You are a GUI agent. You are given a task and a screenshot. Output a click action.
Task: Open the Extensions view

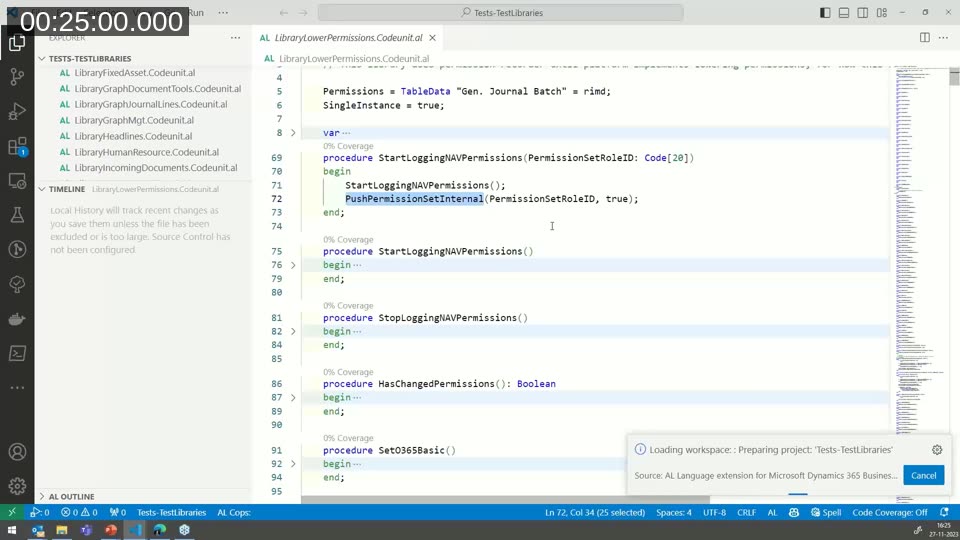point(17,146)
